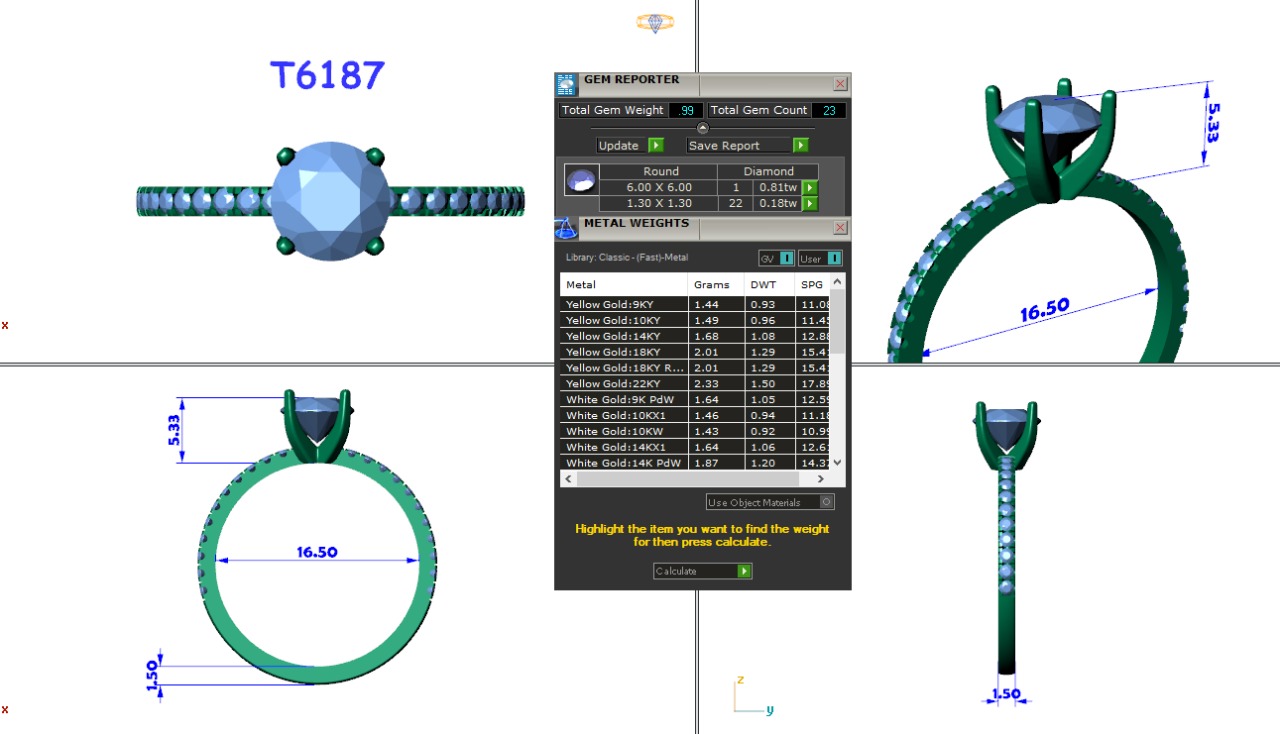Click the ring icon at top center

click(655, 22)
